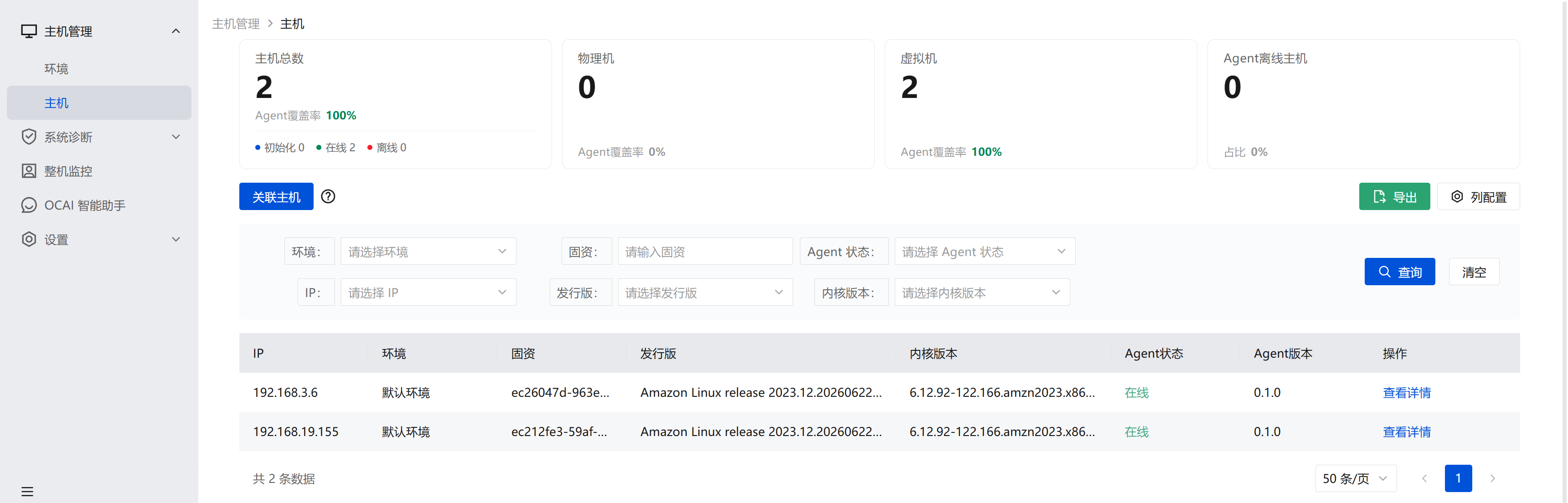Click the 关联主机 button

click(276, 196)
